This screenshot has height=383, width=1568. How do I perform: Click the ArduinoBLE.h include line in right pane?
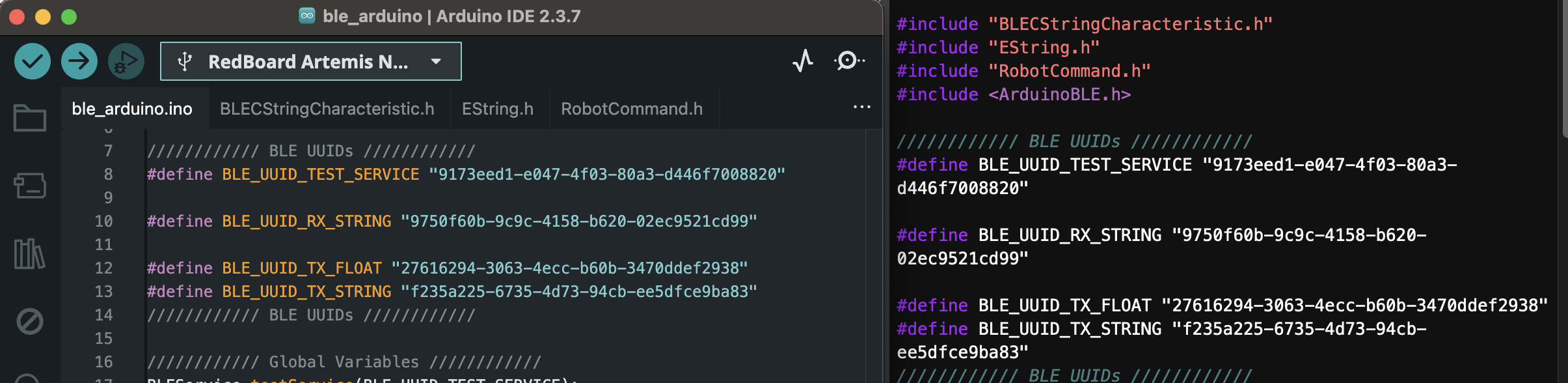[1014, 94]
